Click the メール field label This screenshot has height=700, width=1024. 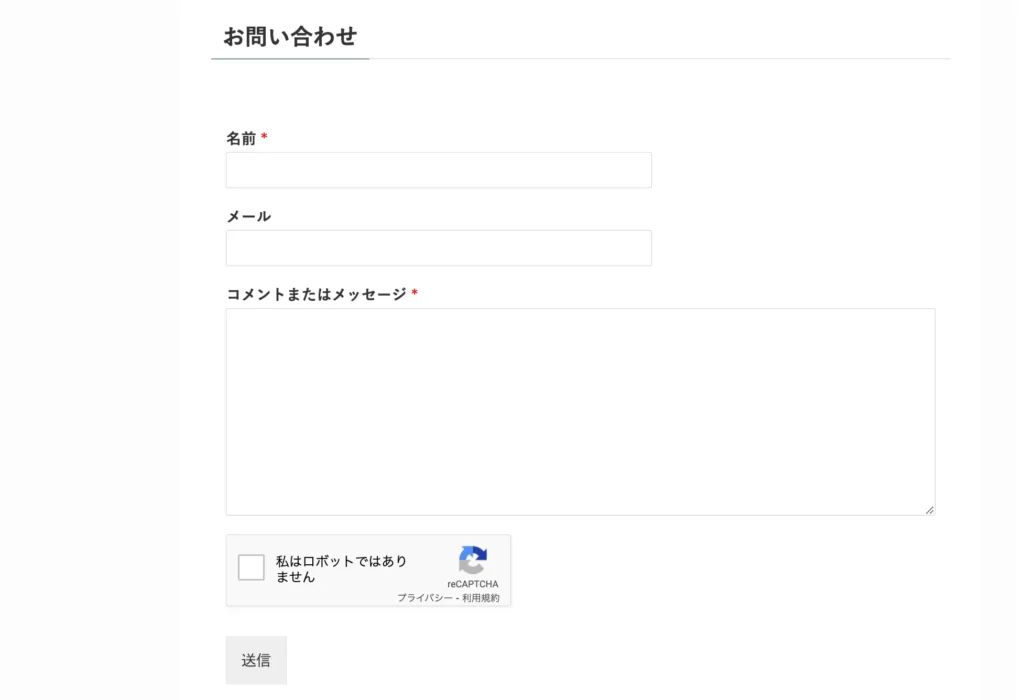[x=249, y=216]
